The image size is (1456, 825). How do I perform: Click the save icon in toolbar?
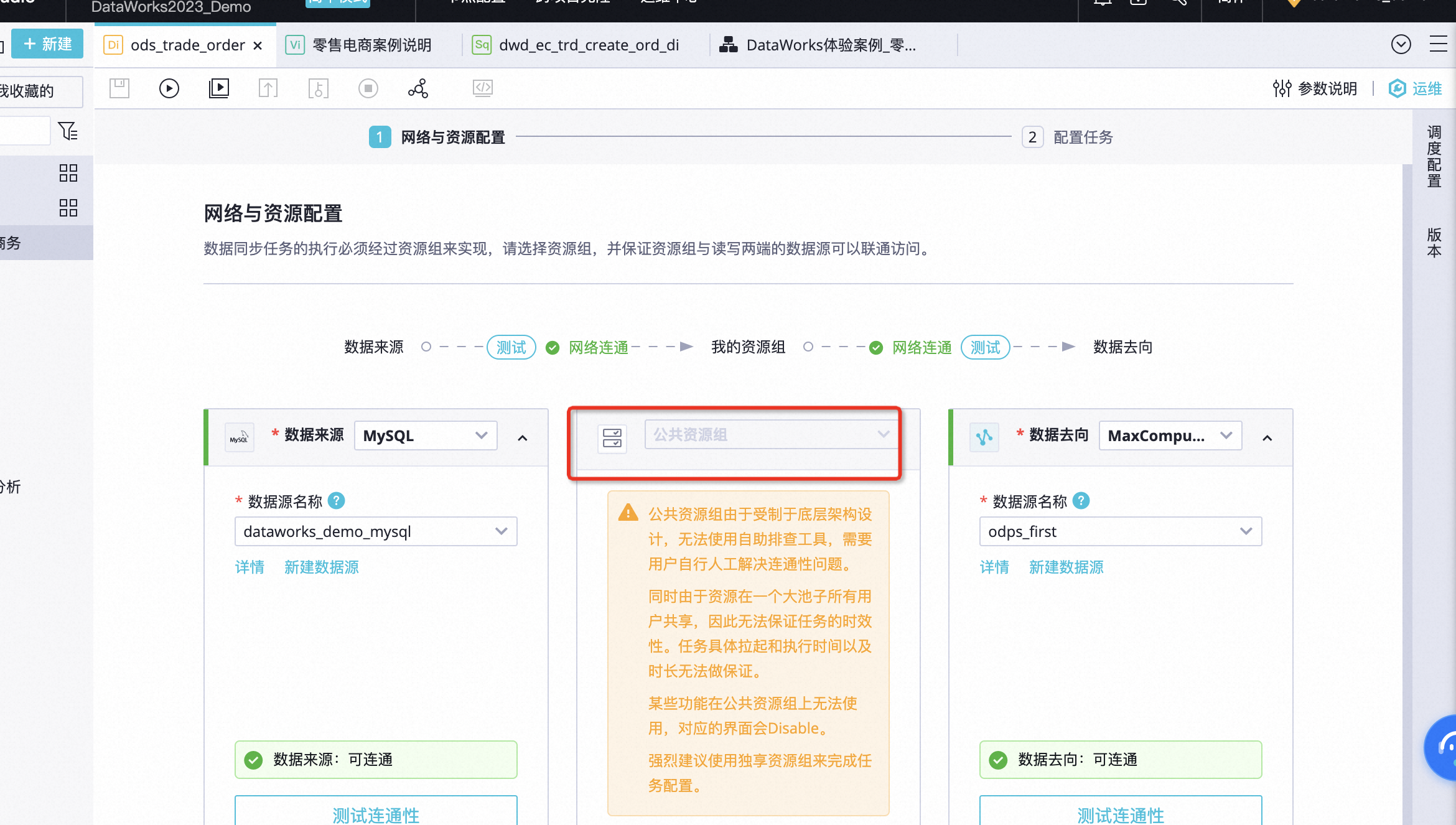pos(119,88)
